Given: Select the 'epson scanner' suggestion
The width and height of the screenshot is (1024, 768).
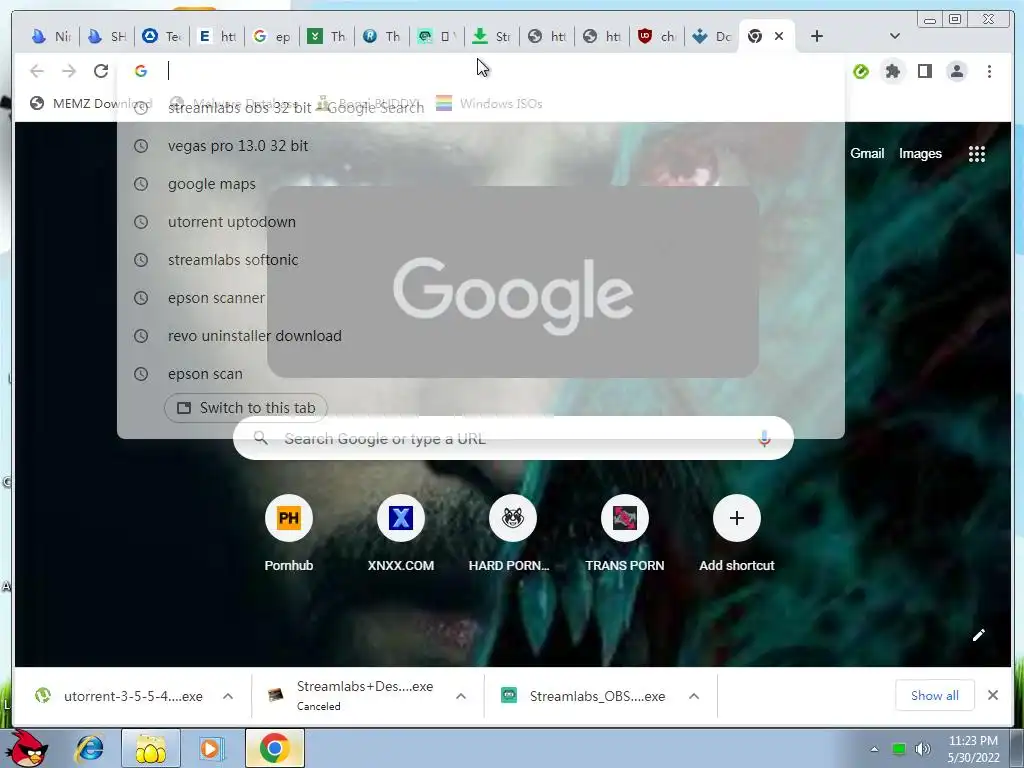Looking at the screenshot, I should point(481,298).
